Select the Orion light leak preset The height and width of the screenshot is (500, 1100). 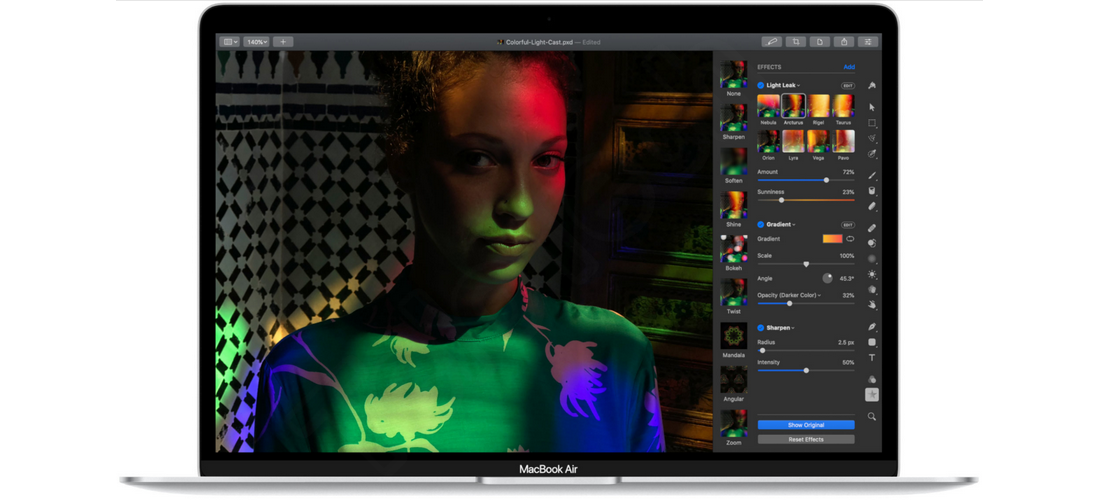point(768,141)
